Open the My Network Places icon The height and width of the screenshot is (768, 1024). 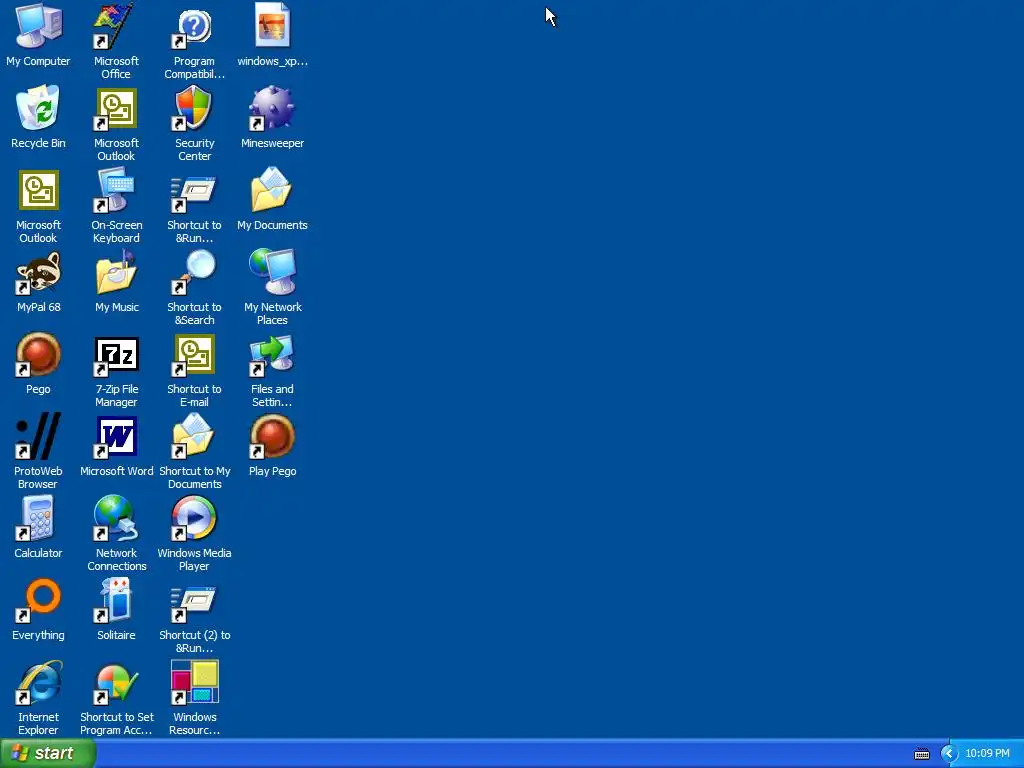272,272
